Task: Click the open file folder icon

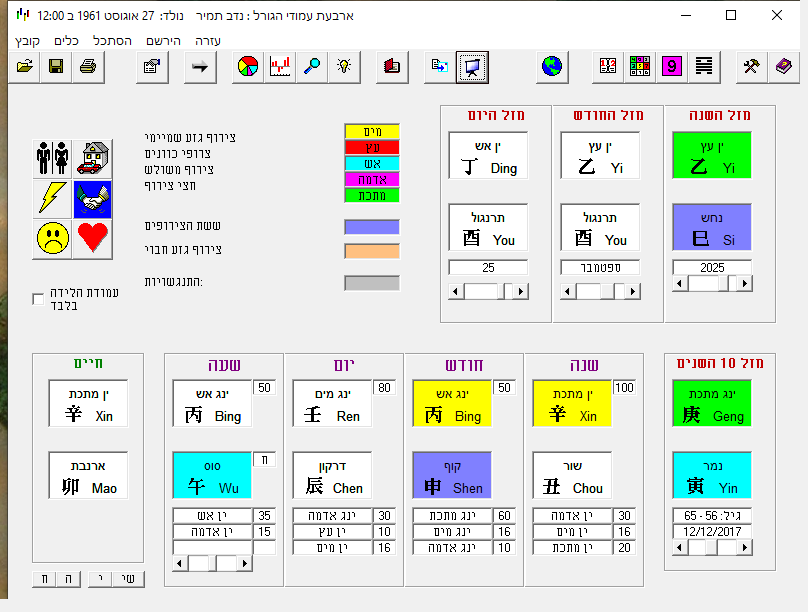Action: [25, 67]
